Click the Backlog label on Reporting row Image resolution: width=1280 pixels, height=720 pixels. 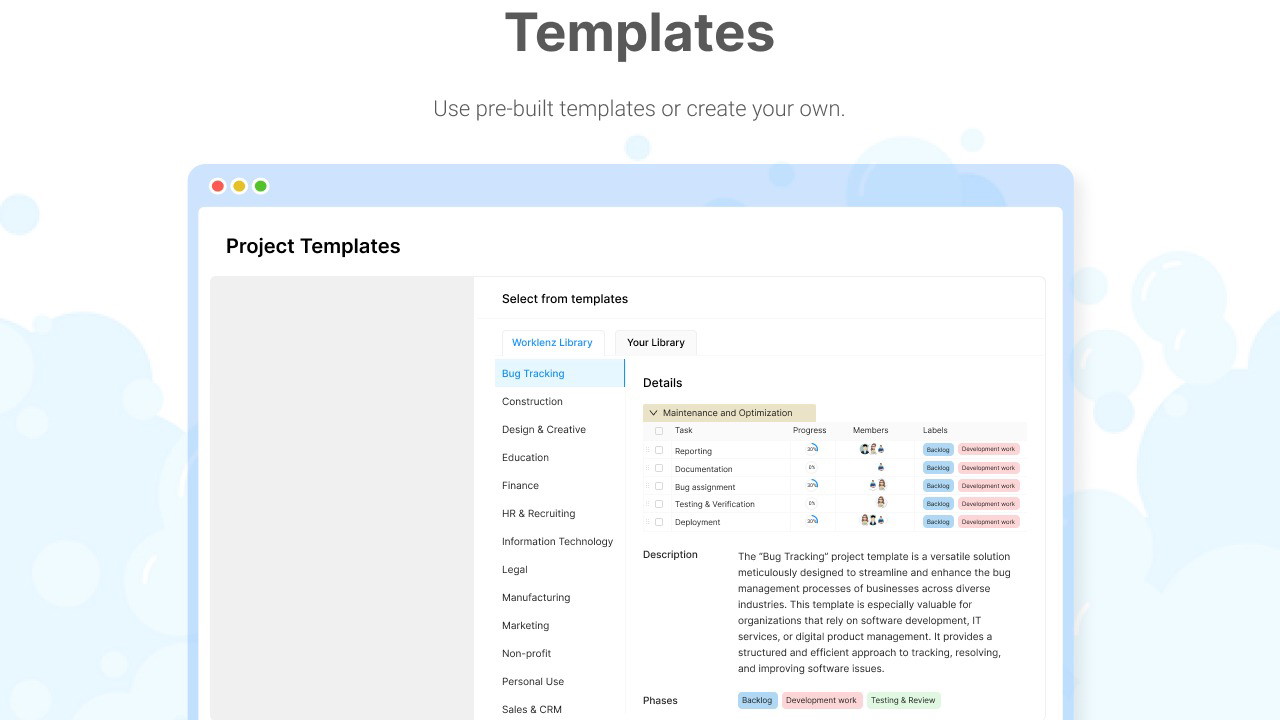coord(938,450)
